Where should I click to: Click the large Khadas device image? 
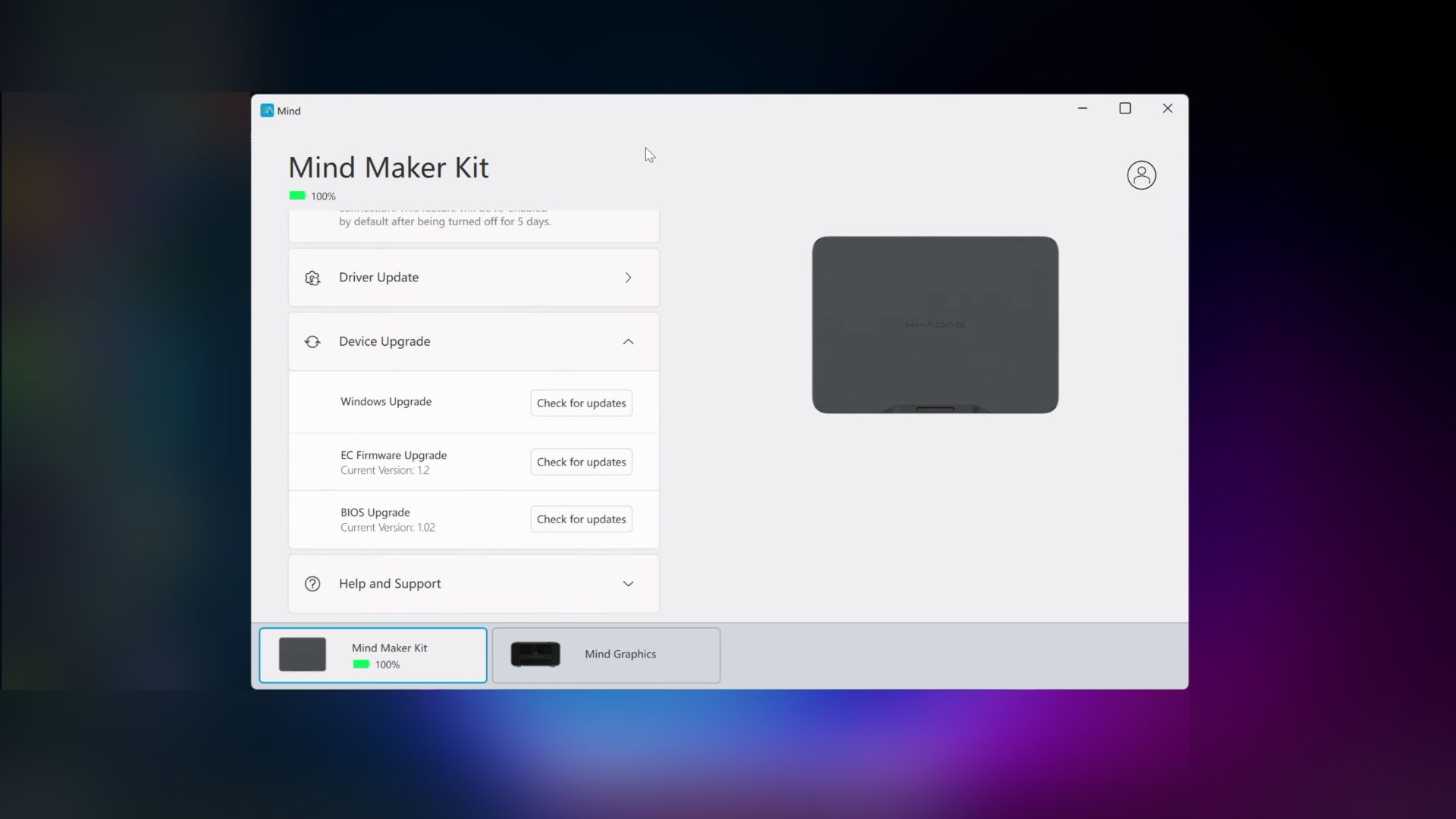point(935,325)
